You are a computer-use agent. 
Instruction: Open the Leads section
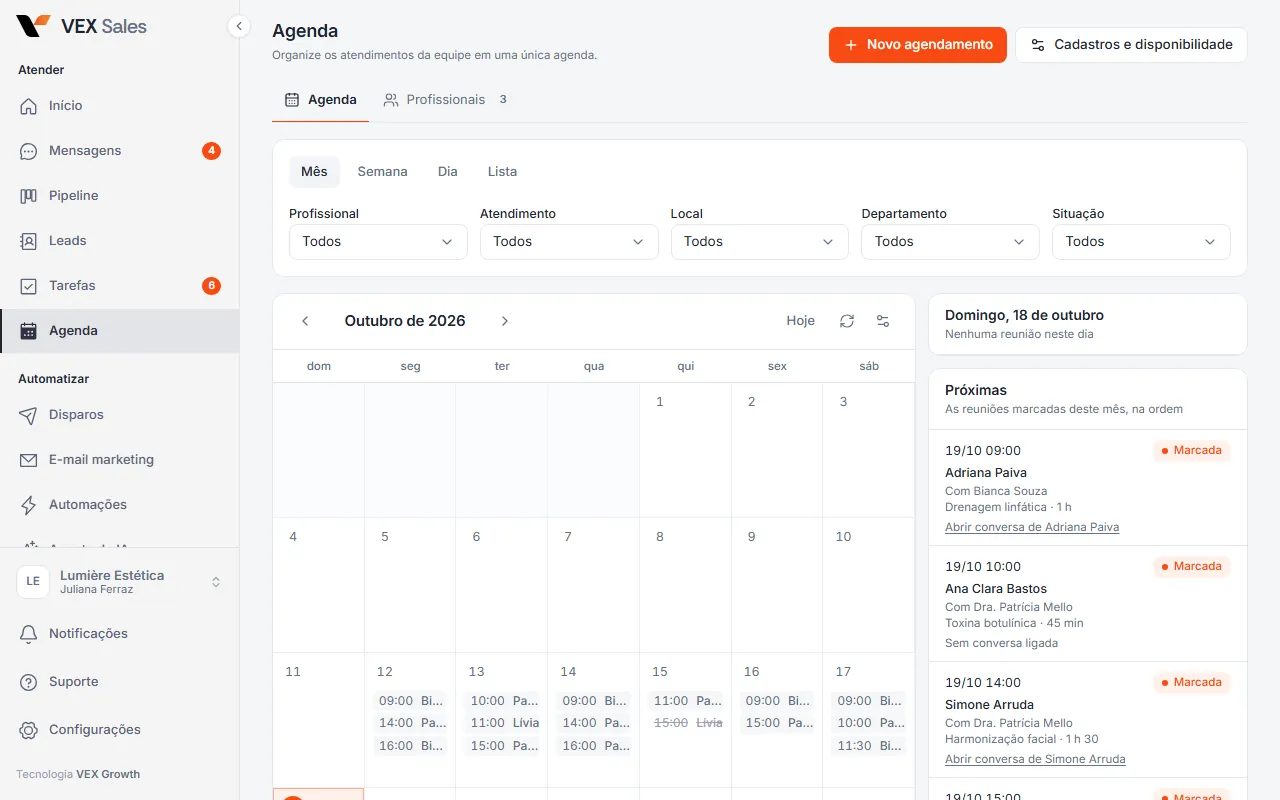(120, 241)
